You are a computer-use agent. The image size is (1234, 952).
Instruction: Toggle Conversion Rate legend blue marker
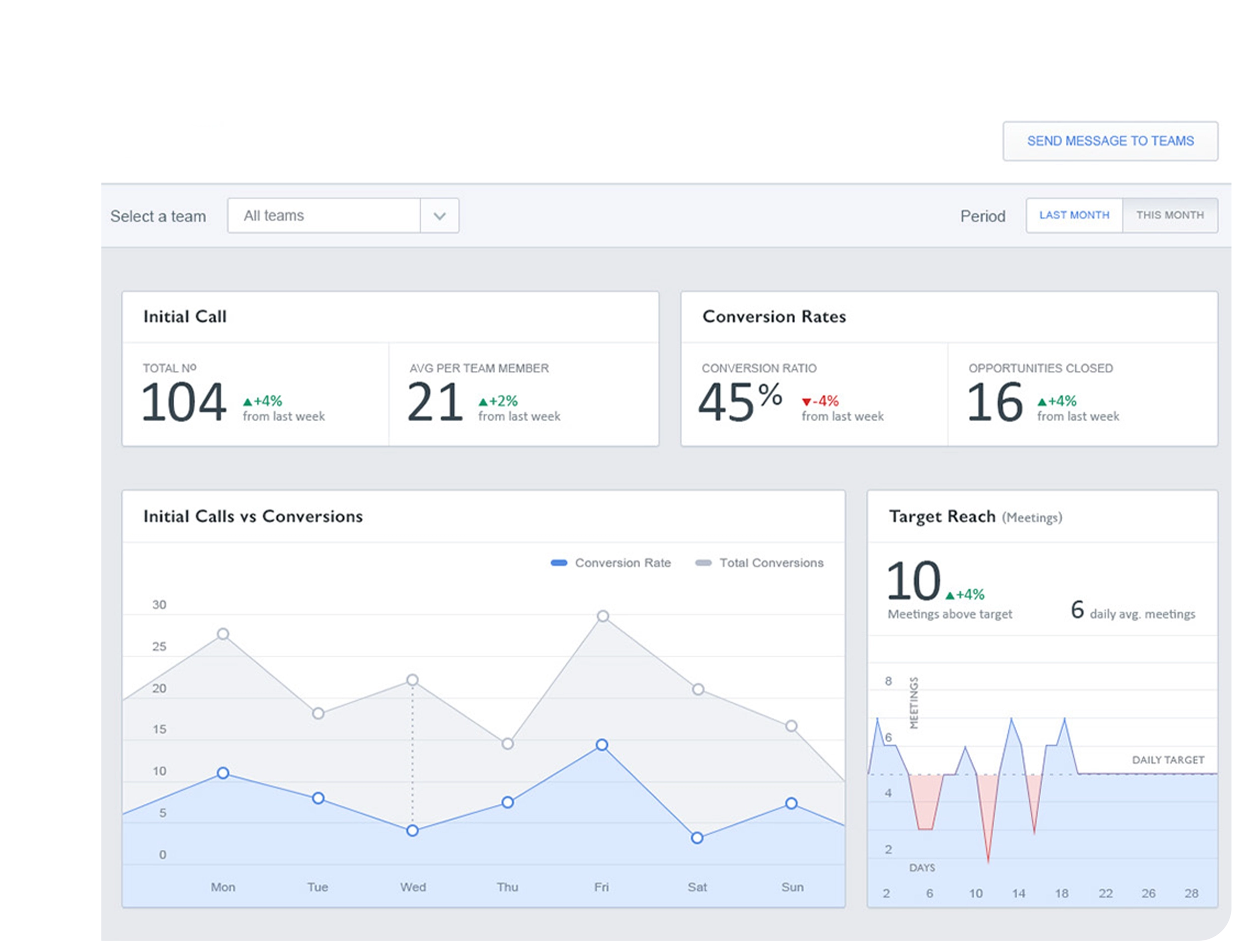pyautogui.click(x=558, y=563)
